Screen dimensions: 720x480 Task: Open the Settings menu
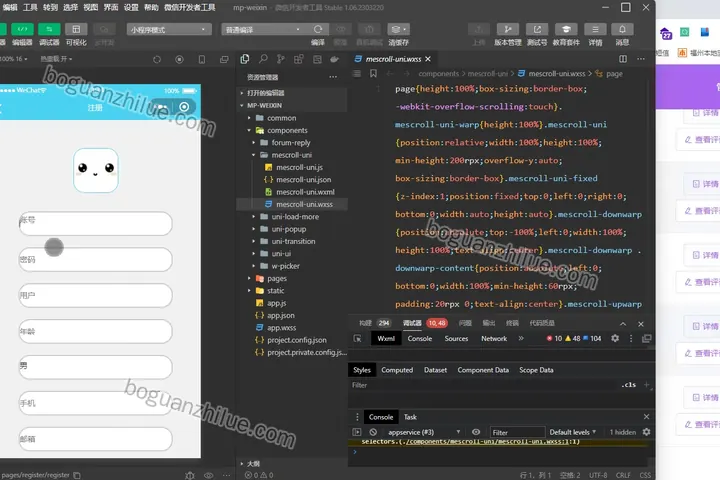pos(131,7)
